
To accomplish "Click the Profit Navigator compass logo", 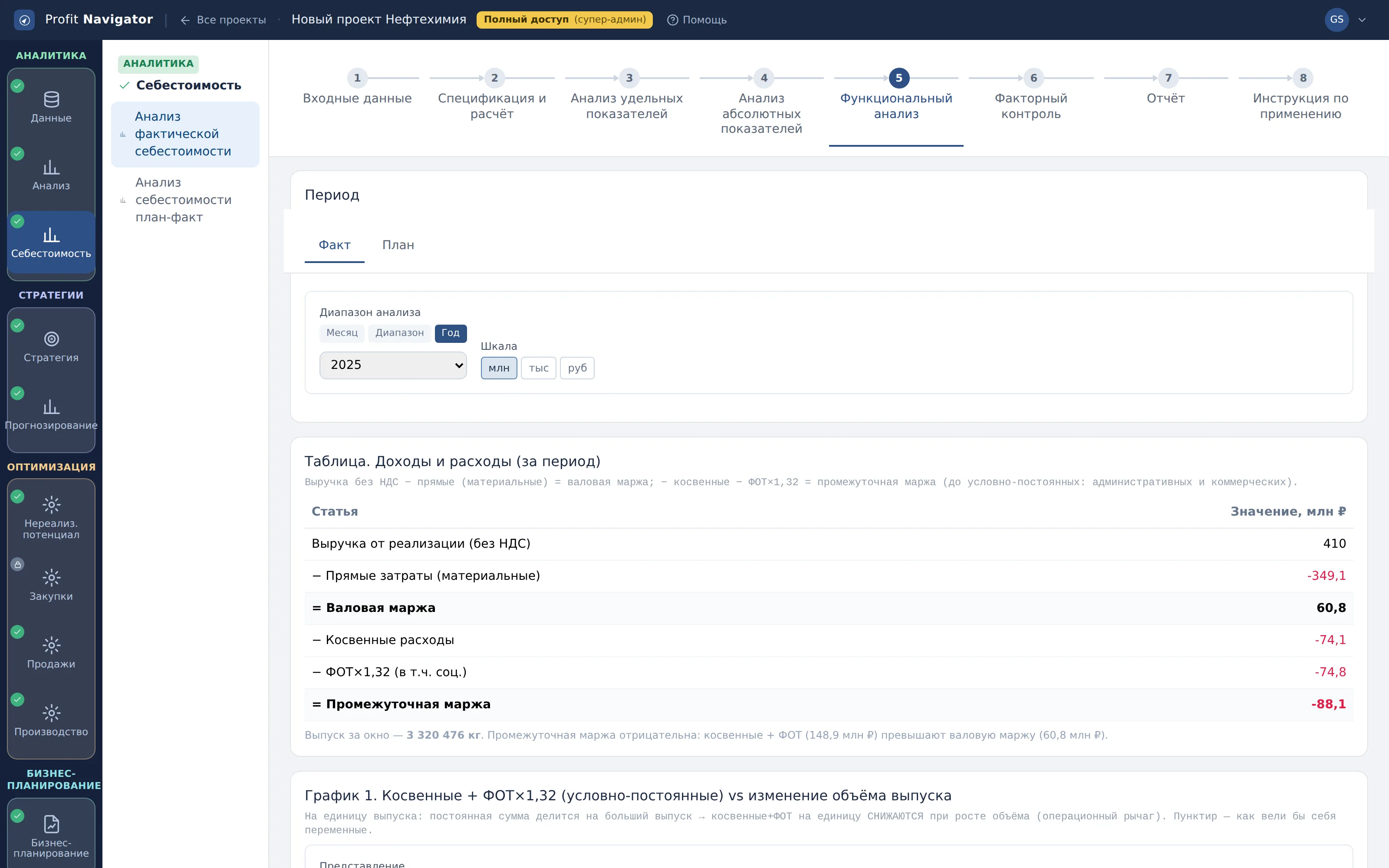I will (x=24, y=20).
